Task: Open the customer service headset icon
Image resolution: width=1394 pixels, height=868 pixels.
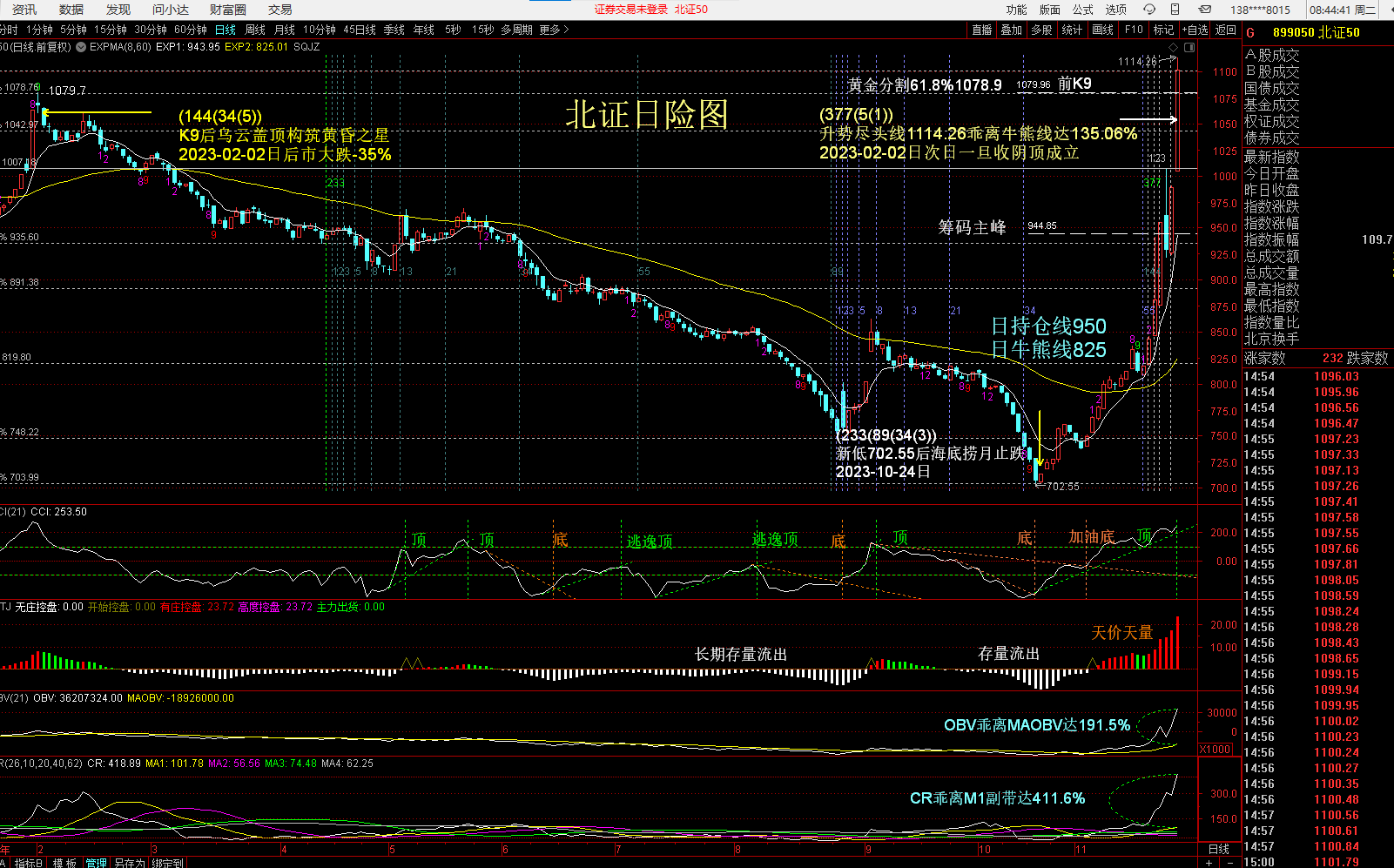Action: (1149, 10)
